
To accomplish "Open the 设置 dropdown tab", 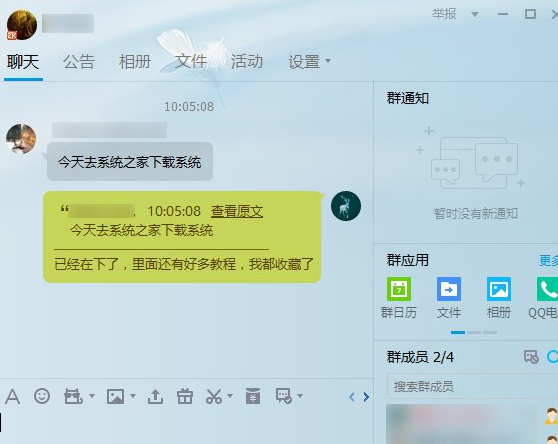I will (309, 62).
